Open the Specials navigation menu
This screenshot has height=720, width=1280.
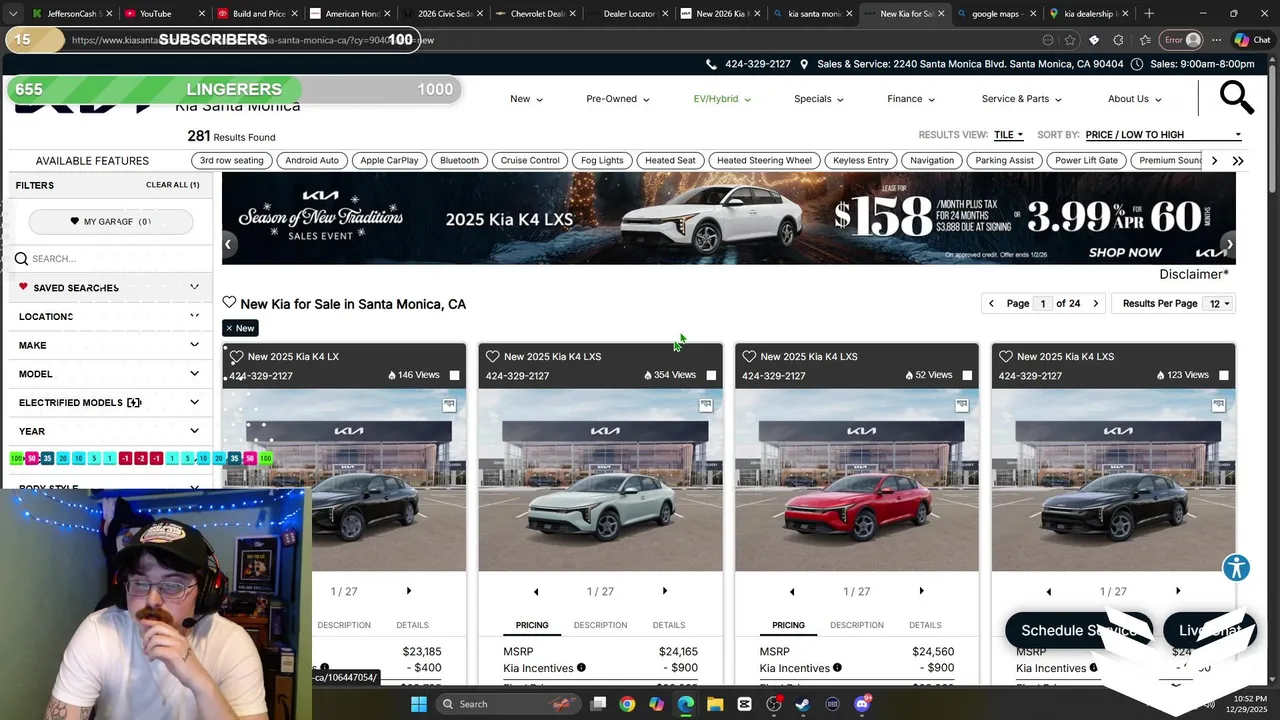(819, 99)
